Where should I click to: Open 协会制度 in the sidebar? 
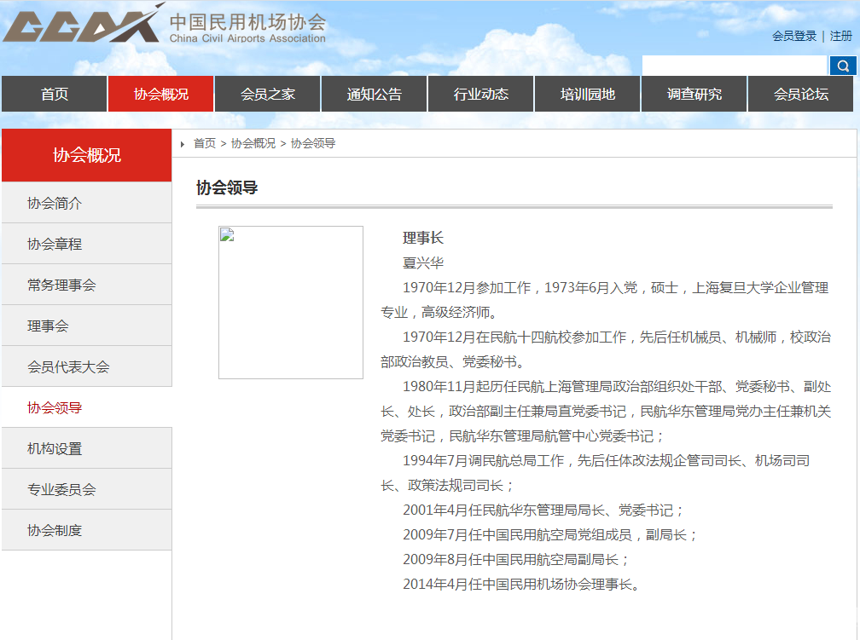click(x=87, y=530)
